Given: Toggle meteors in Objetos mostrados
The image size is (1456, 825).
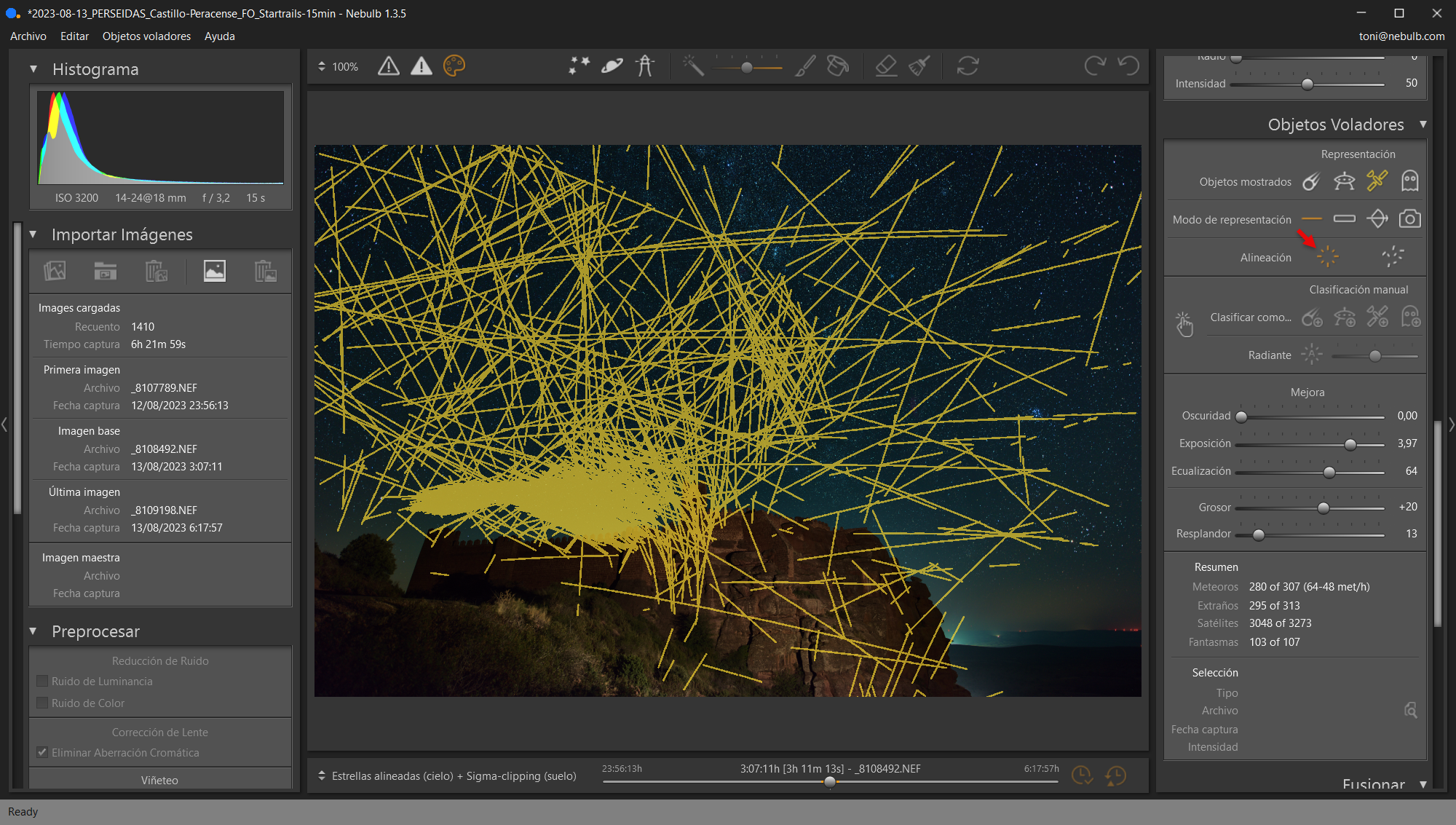Looking at the screenshot, I should [x=1311, y=181].
